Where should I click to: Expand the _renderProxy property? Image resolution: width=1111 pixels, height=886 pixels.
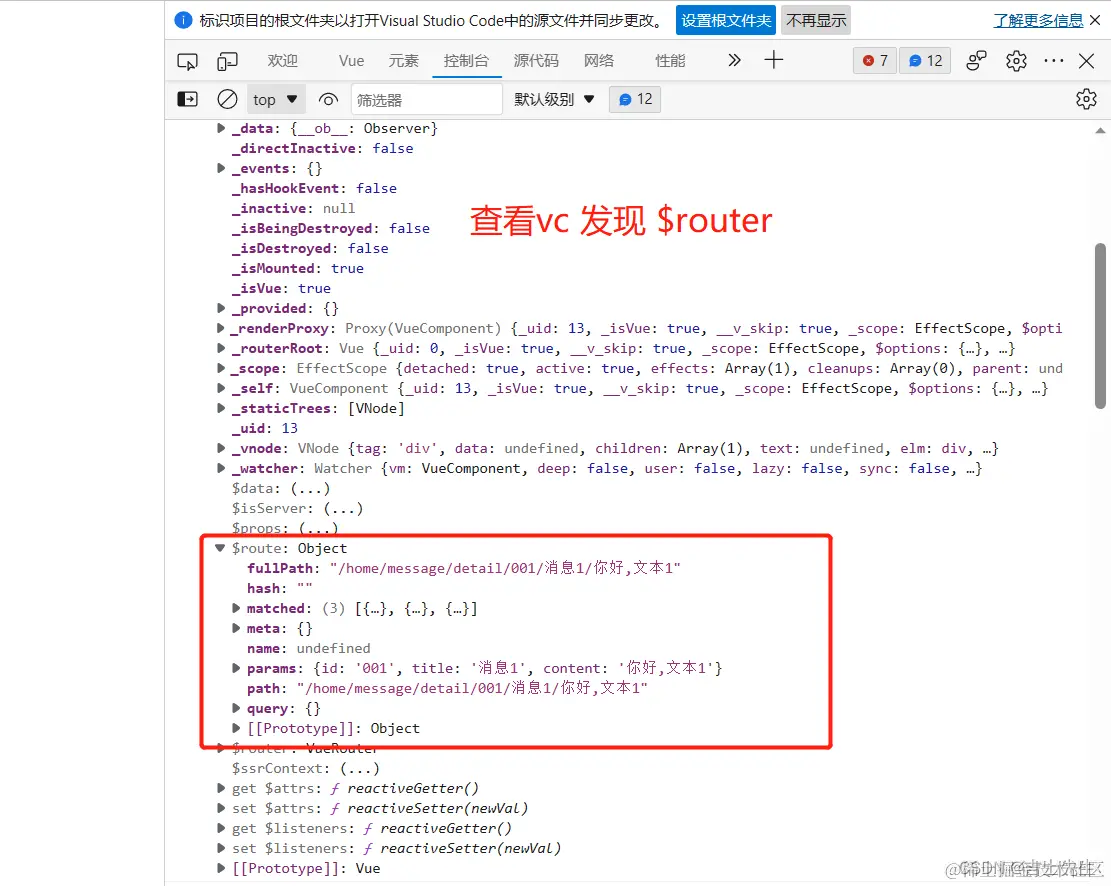221,328
